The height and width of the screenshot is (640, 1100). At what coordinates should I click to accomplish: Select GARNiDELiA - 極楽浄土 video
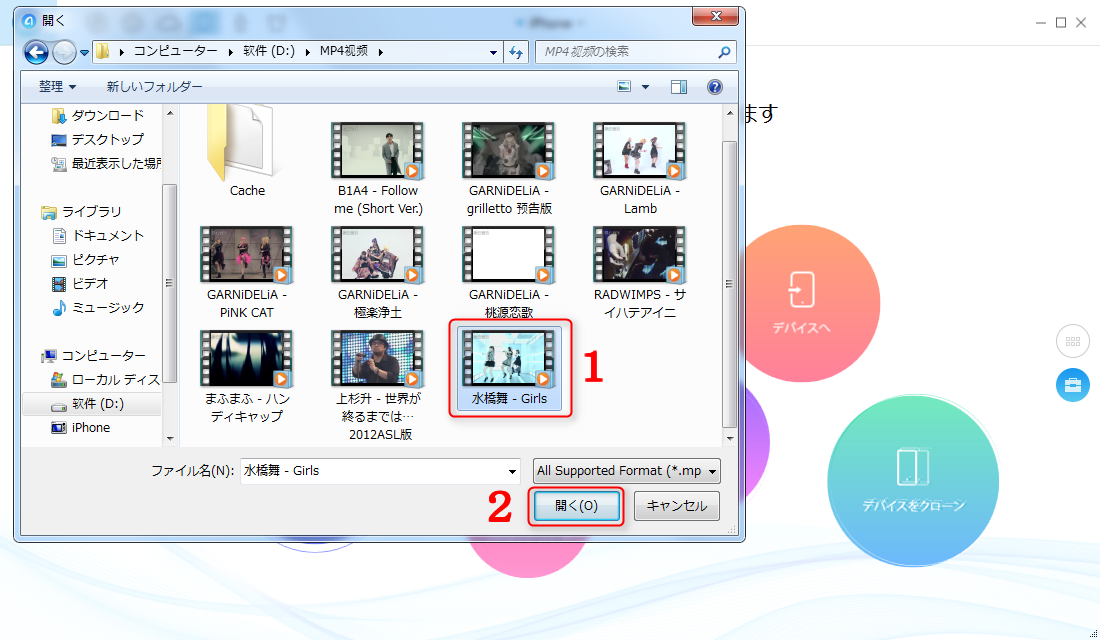click(378, 272)
